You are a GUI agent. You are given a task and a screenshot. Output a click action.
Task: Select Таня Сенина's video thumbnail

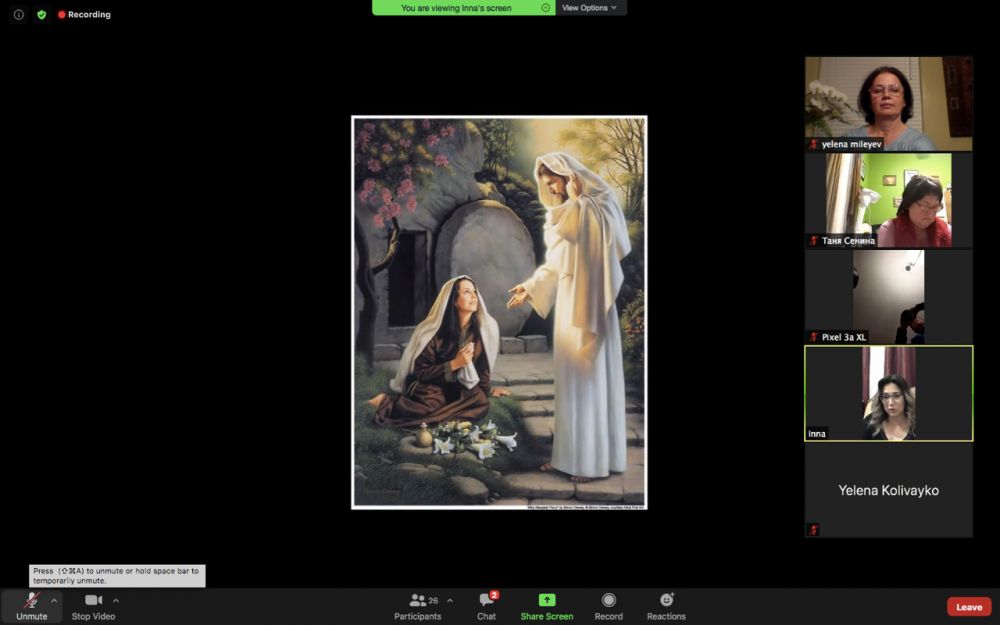pos(888,200)
